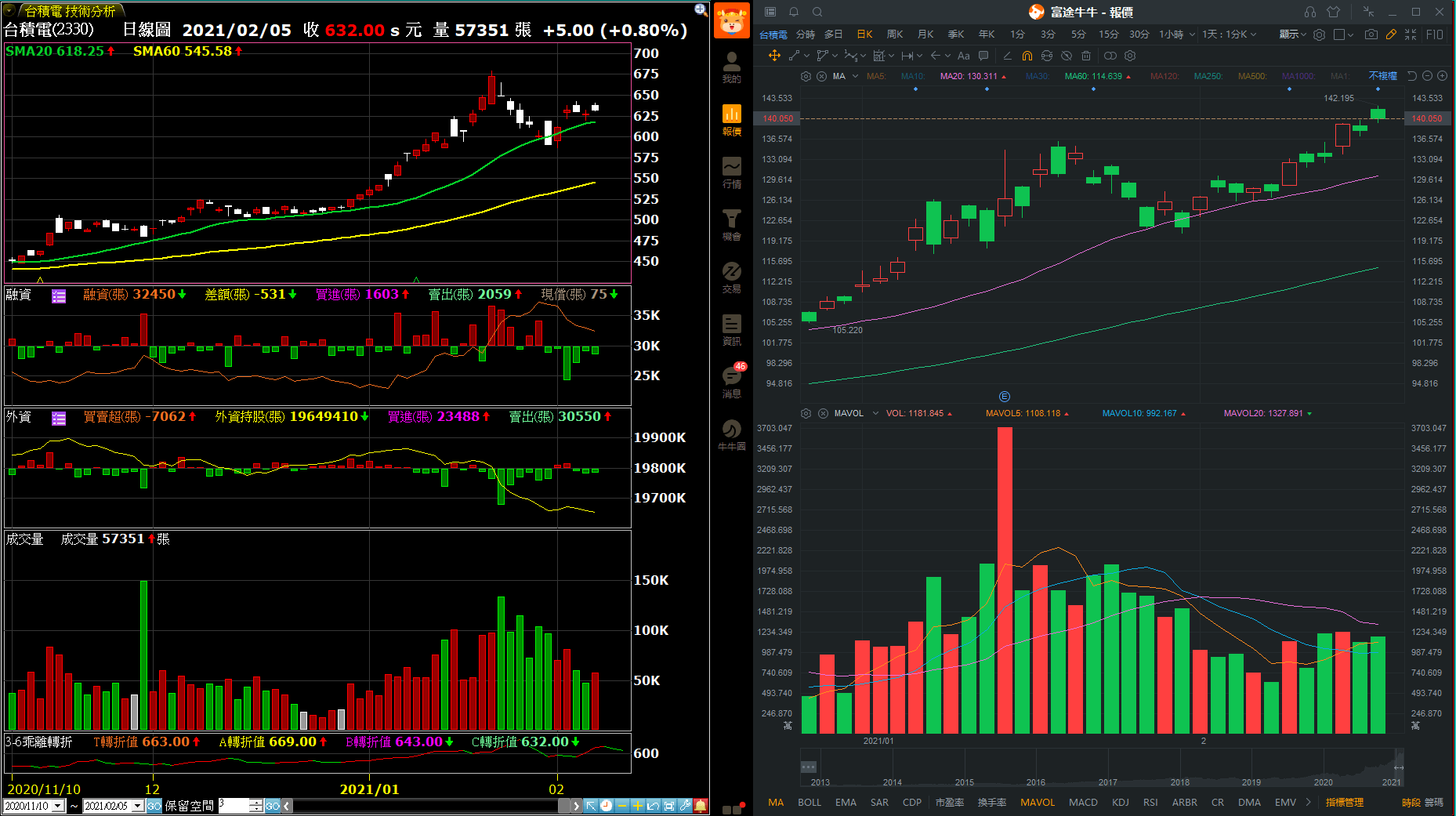Toggle the magnet snap tool

(x=1027, y=56)
